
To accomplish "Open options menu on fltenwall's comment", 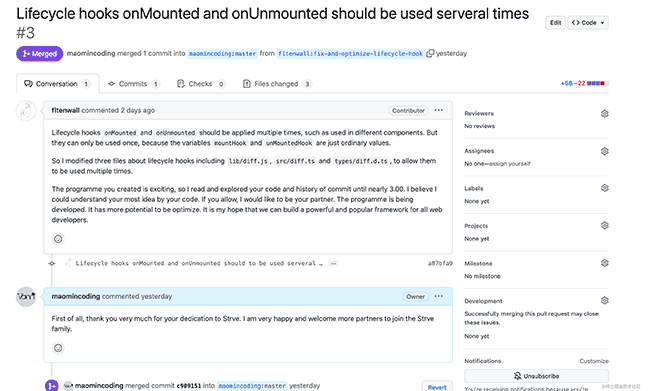I will (x=439, y=110).
